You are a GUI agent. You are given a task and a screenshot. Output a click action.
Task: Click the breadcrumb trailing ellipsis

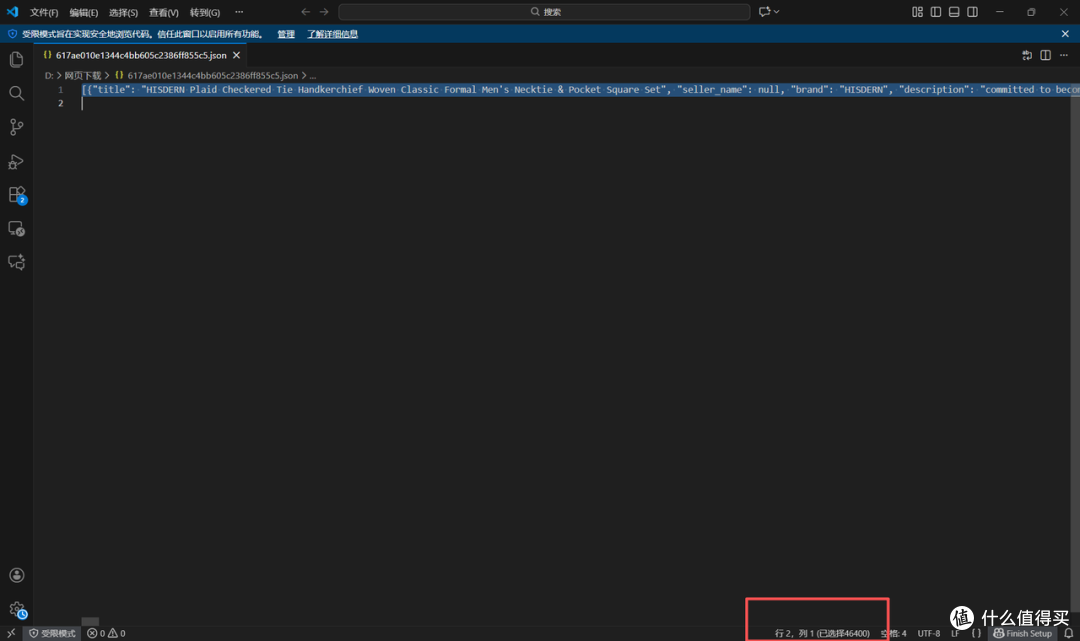pyautogui.click(x=313, y=76)
